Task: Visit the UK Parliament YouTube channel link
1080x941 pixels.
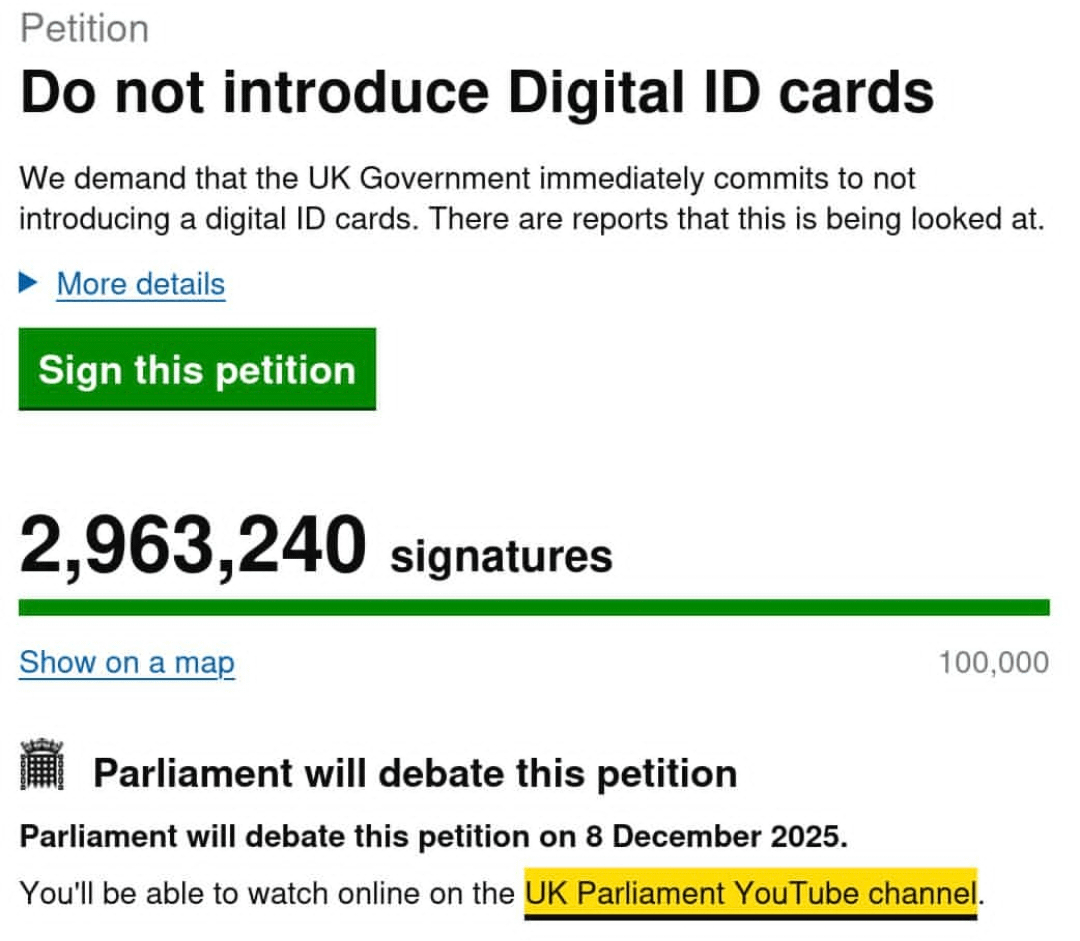Action: pos(749,892)
